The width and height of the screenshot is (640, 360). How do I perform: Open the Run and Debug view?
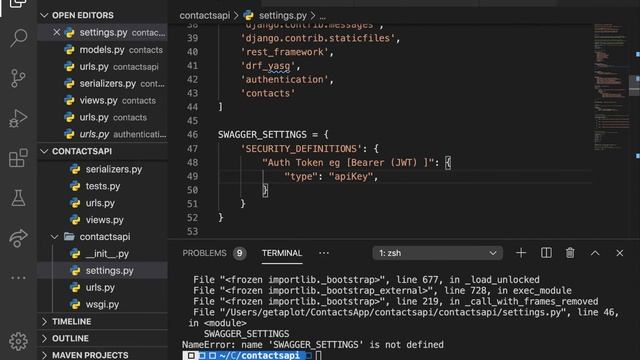click(18, 118)
